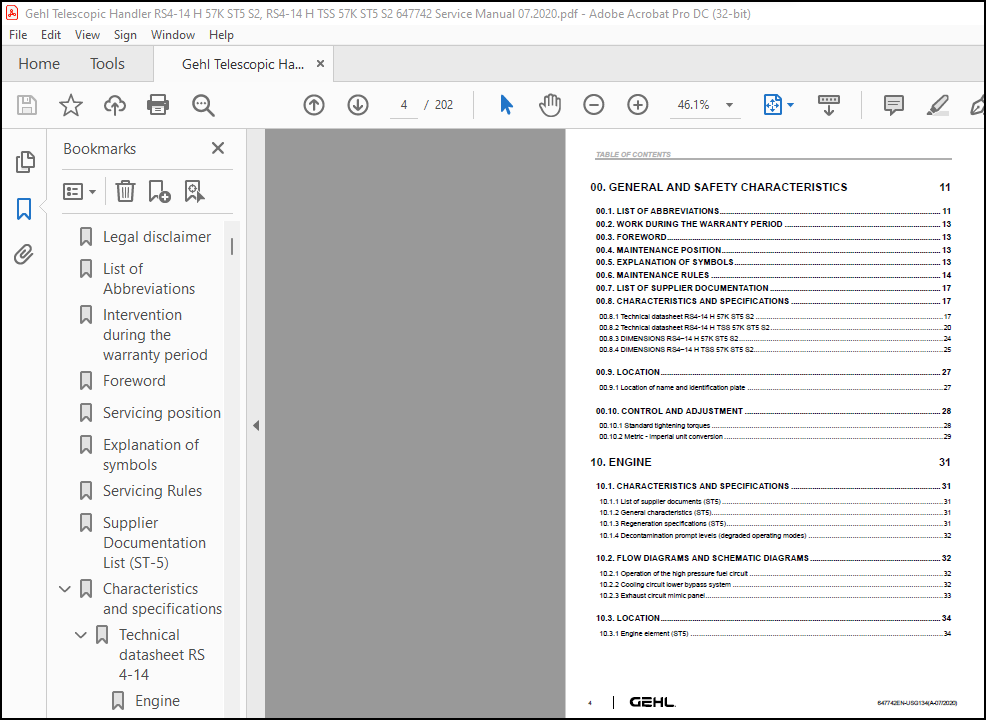
Task: Open zoom percentage dropdown
Action: 729,105
